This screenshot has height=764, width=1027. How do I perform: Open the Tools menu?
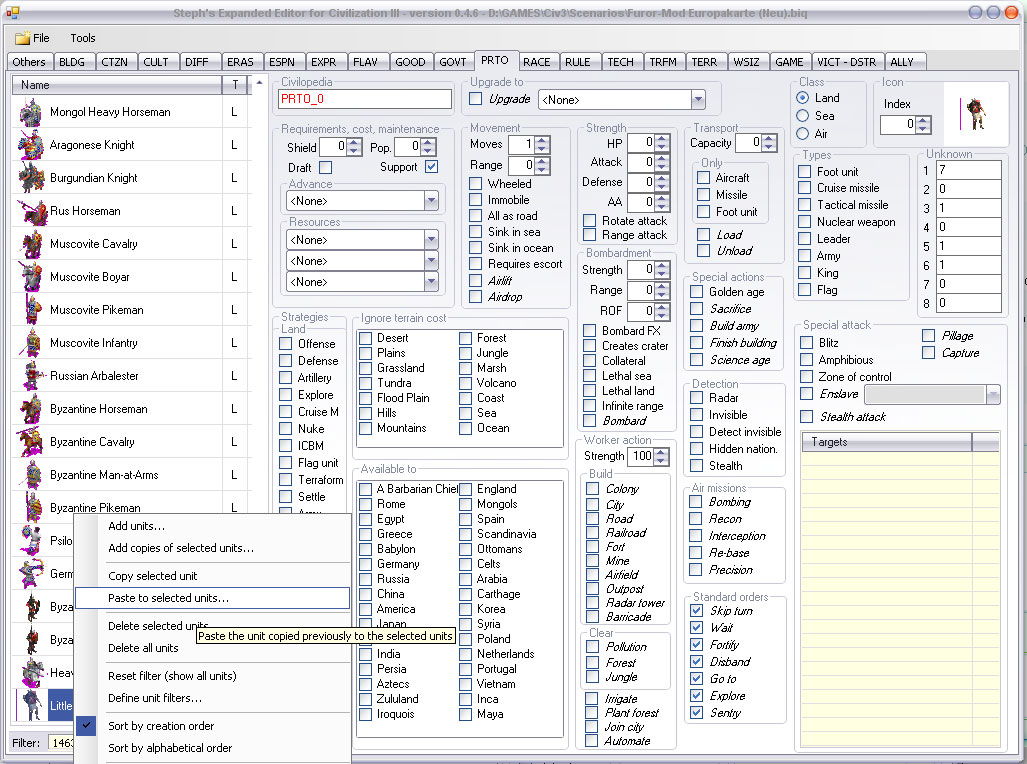(83, 38)
